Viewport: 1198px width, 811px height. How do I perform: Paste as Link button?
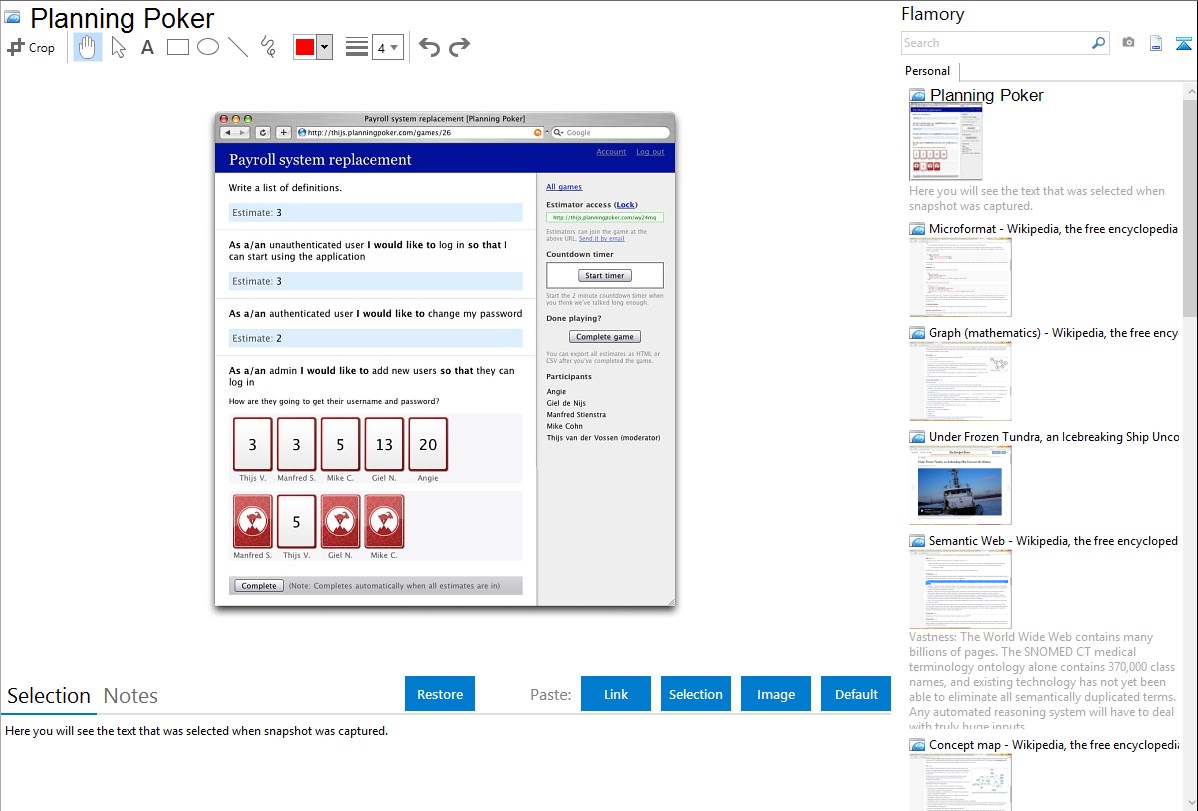coord(616,694)
